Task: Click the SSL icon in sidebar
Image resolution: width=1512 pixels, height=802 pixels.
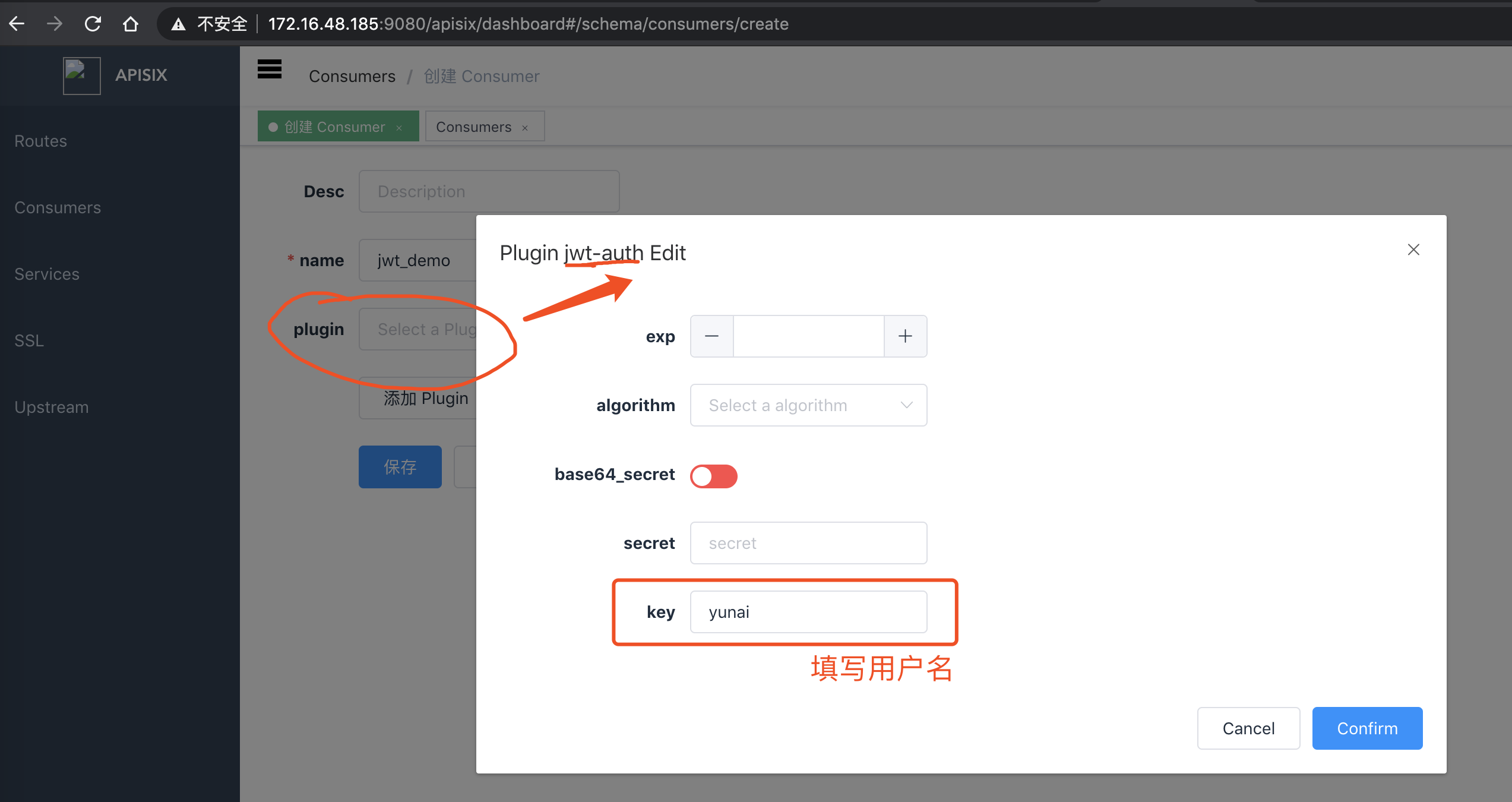Action: click(x=29, y=340)
